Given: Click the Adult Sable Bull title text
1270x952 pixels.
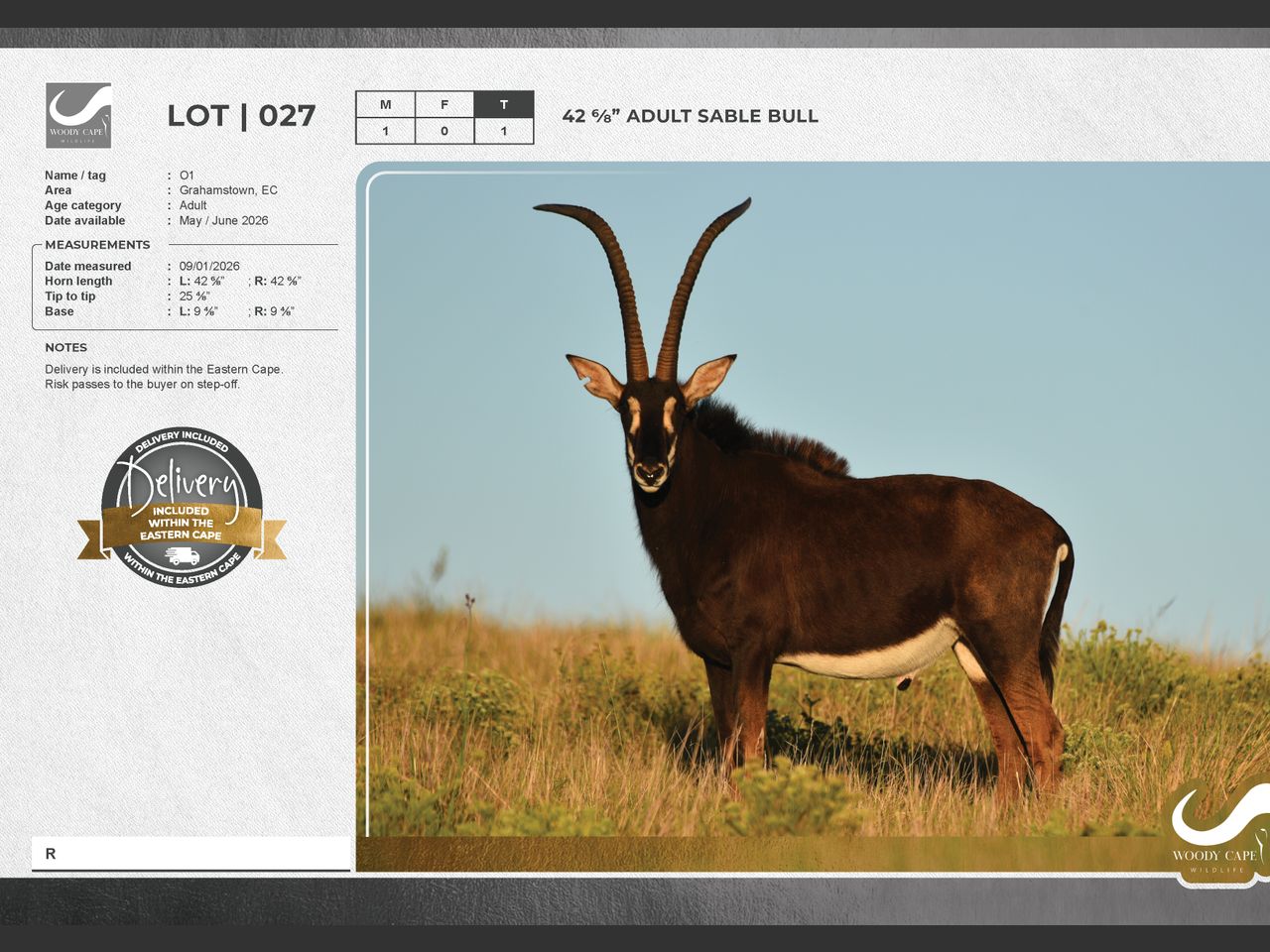Looking at the screenshot, I should (x=690, y=116).
